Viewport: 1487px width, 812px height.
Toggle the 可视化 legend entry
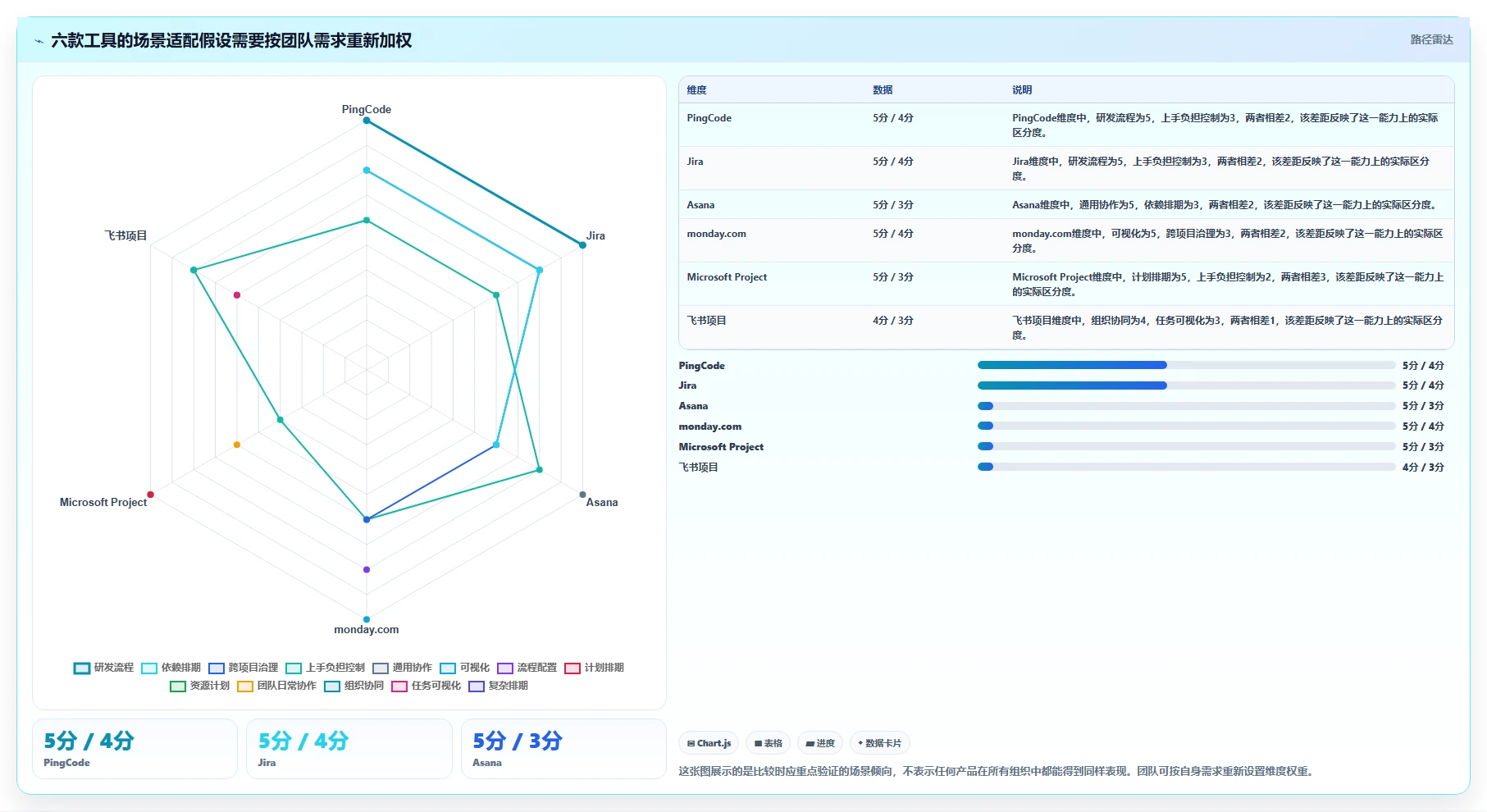464,668
